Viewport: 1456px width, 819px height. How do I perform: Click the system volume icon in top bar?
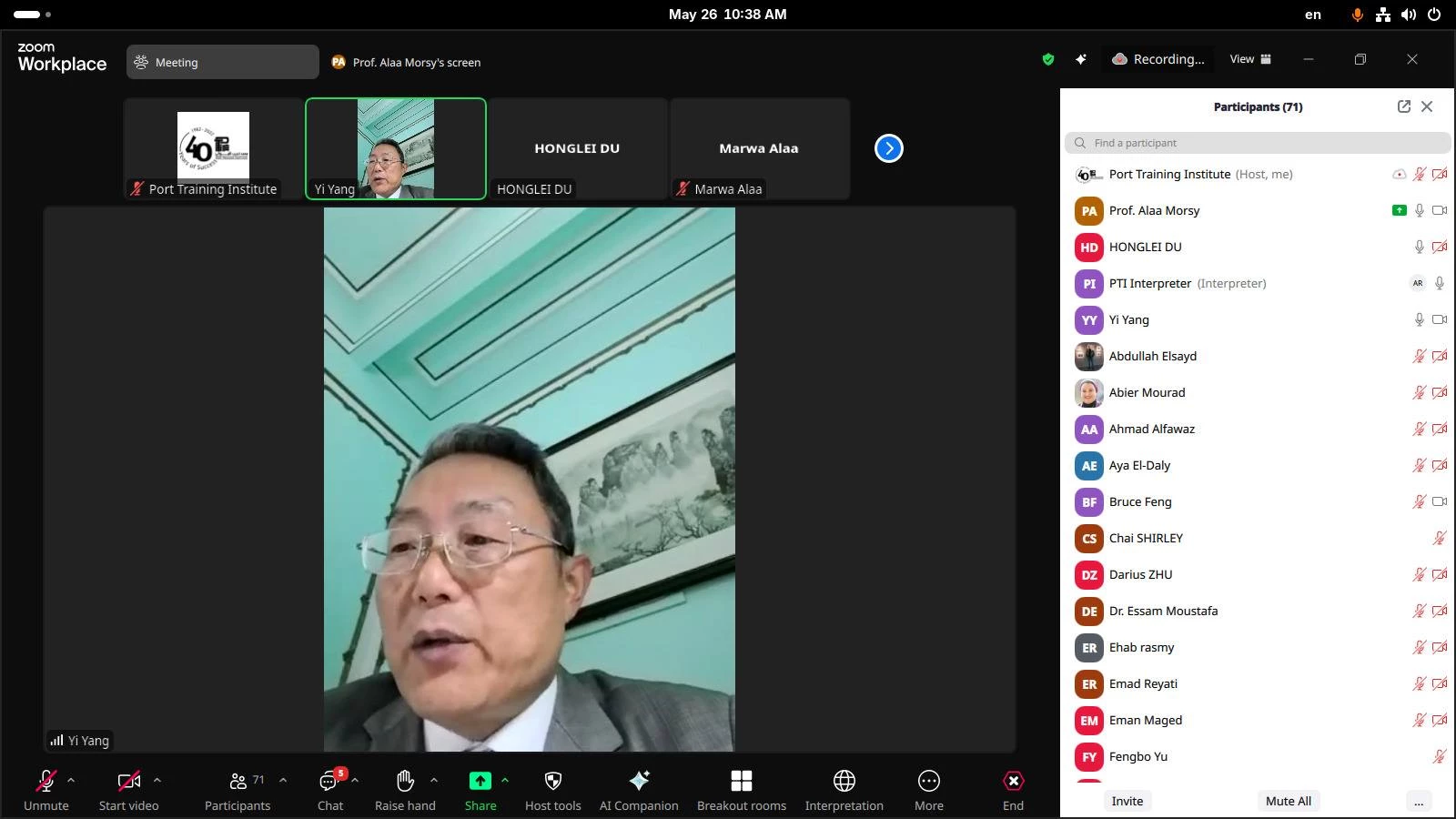[x=1409, y=15]
